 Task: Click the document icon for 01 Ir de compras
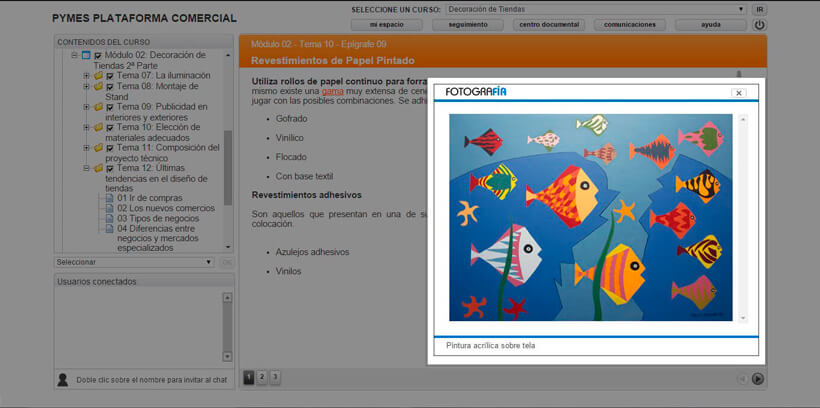pos(109,198)
